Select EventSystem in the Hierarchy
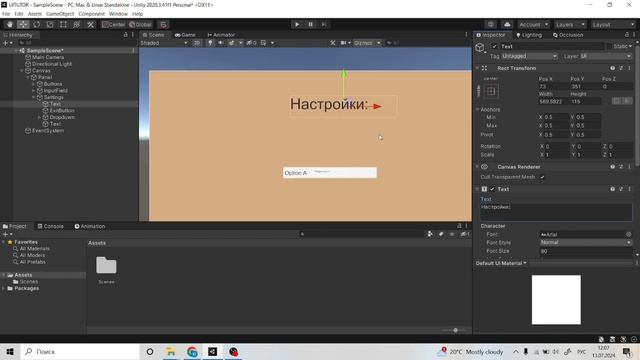 pyautogui.click(x=48, y=131)
